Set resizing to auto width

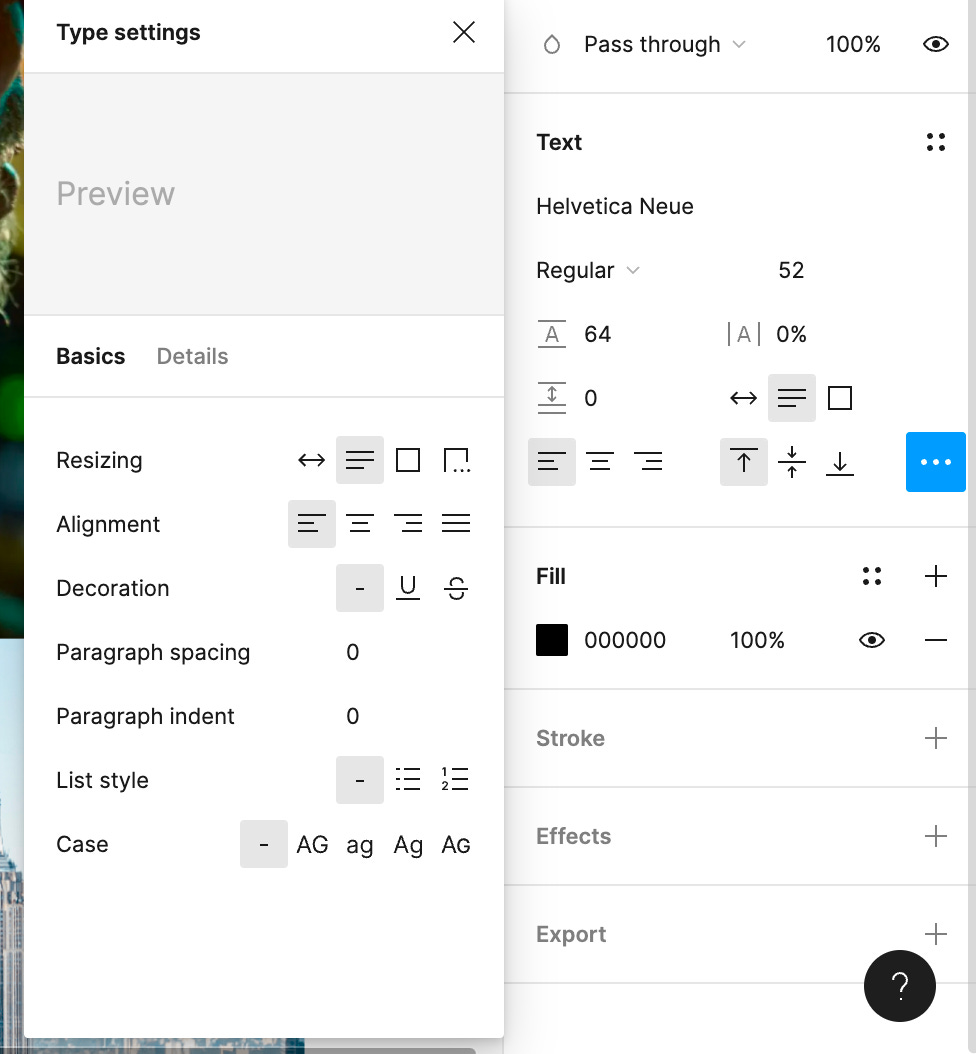pos(311,460)
